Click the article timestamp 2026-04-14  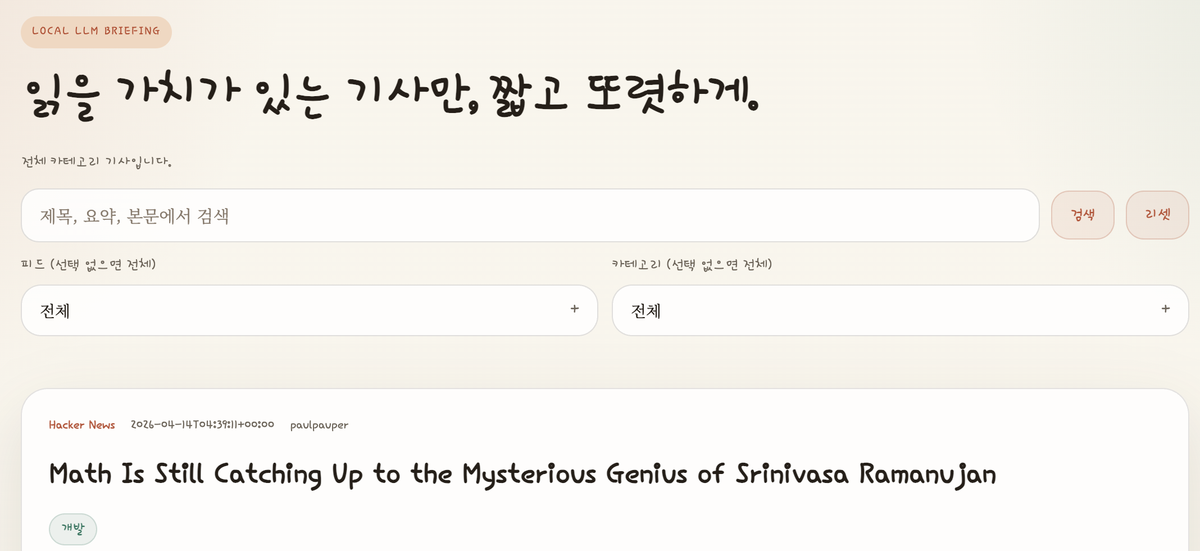coord(202,425)
